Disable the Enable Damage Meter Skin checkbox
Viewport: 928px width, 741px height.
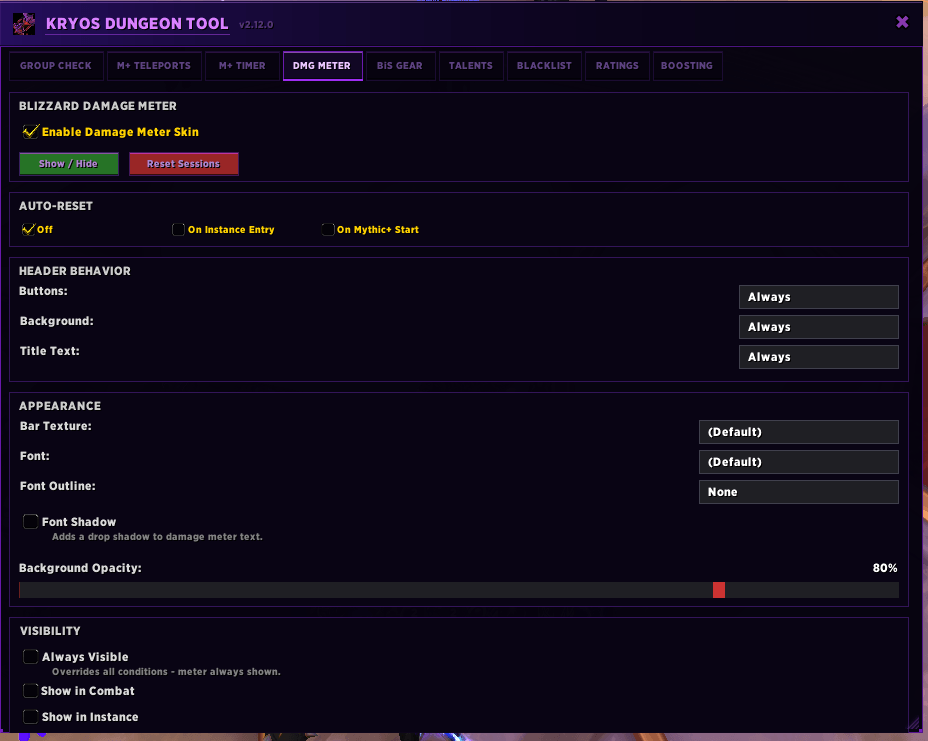[30, 131]
